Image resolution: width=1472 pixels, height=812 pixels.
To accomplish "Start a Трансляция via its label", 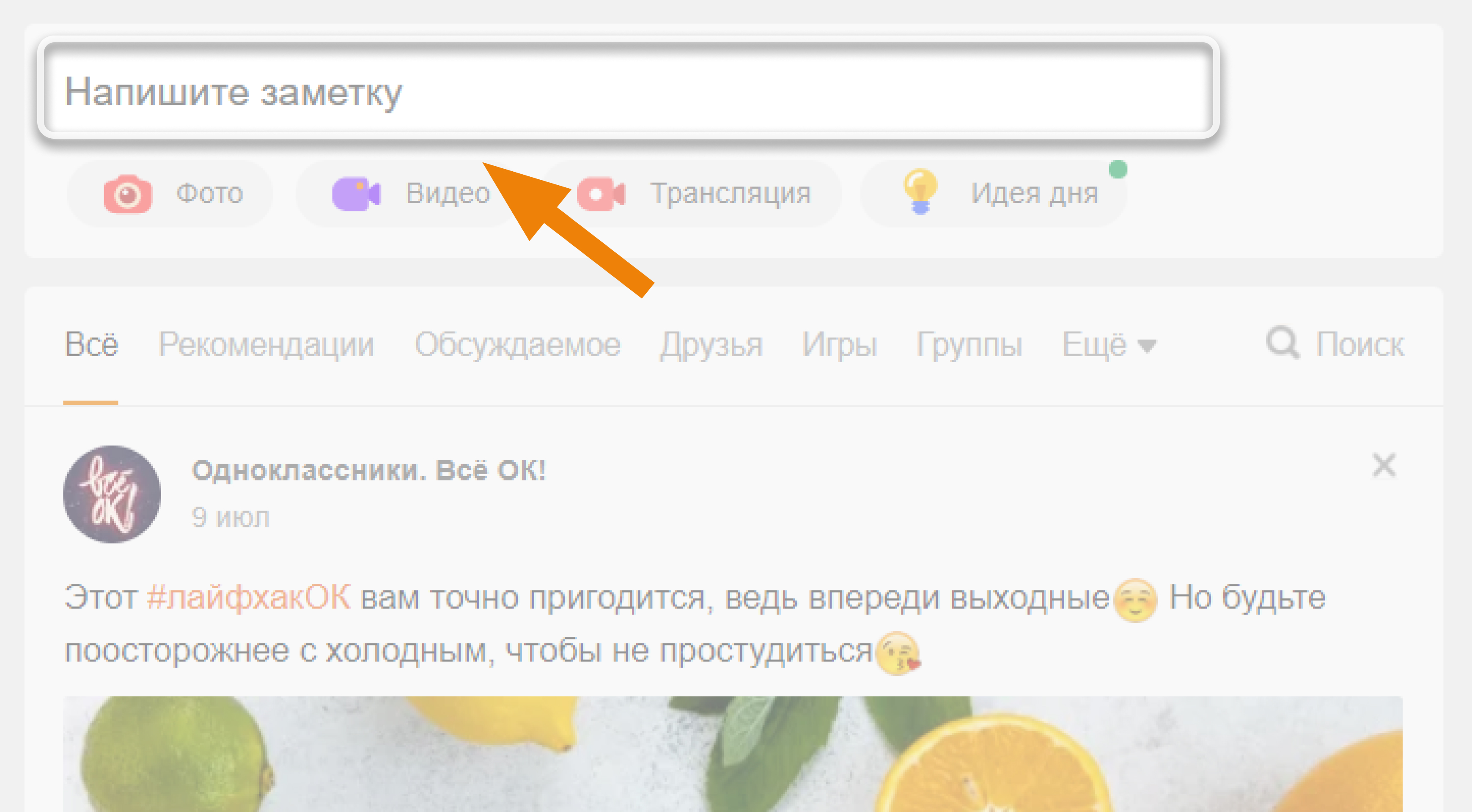I will pyautogui.click(x=731, y=193).
